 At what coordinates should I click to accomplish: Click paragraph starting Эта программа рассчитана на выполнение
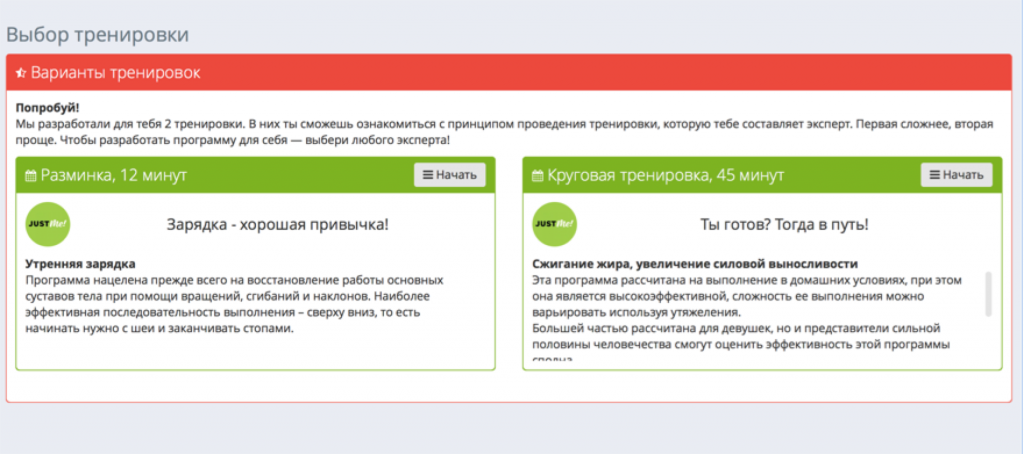(747, 297)
